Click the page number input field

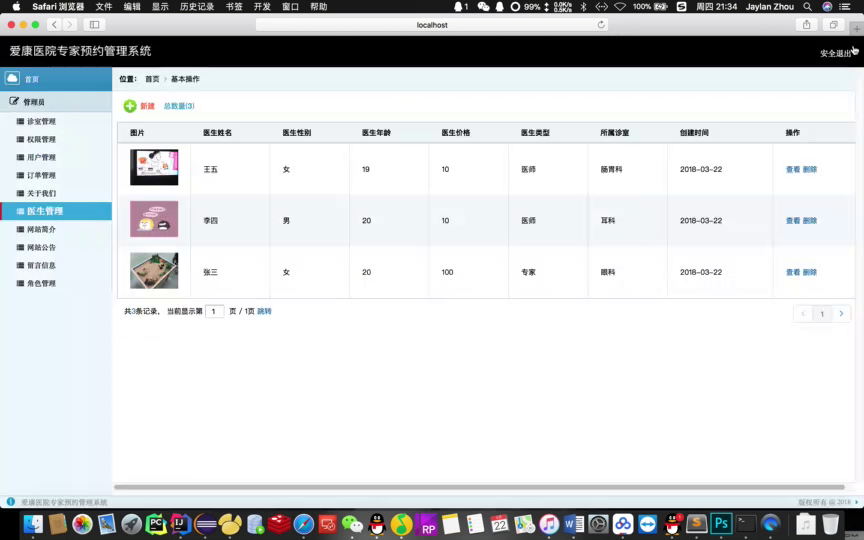tap(214, 311)
